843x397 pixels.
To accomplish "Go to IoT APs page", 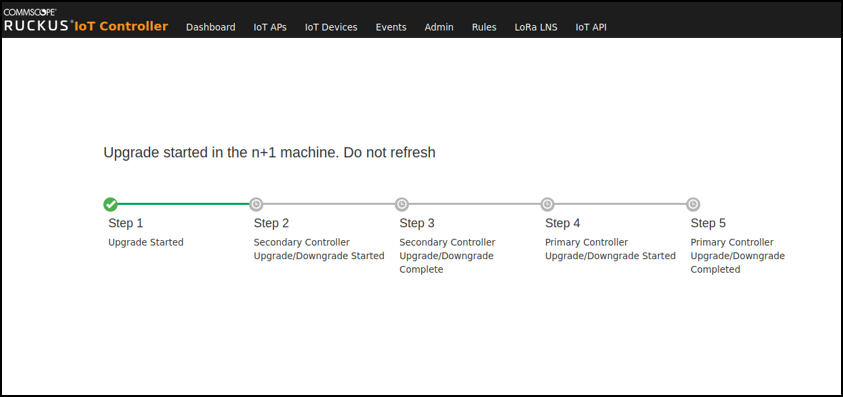I will 270,27.
